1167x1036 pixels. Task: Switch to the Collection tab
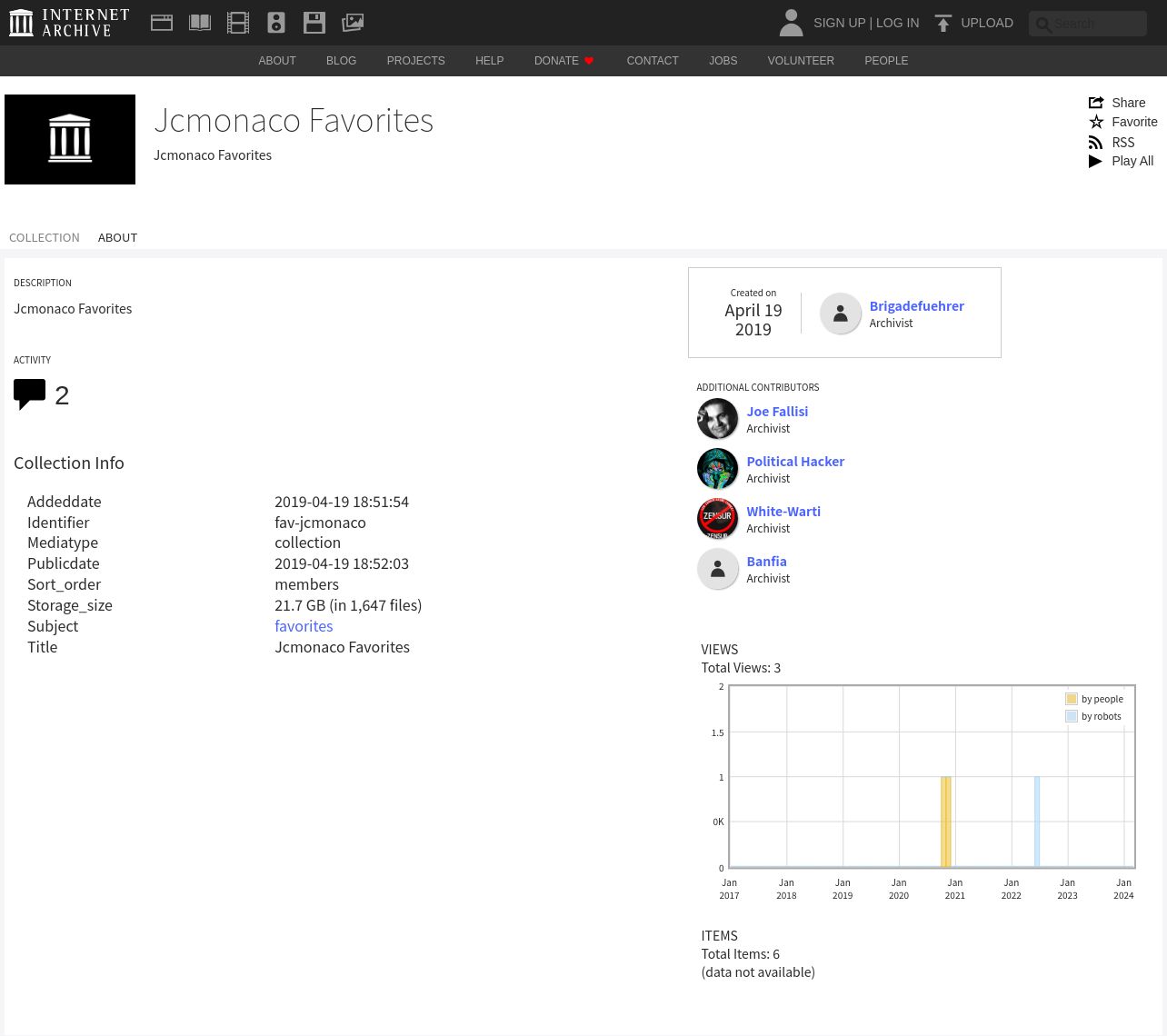click(x=45, y=237)
